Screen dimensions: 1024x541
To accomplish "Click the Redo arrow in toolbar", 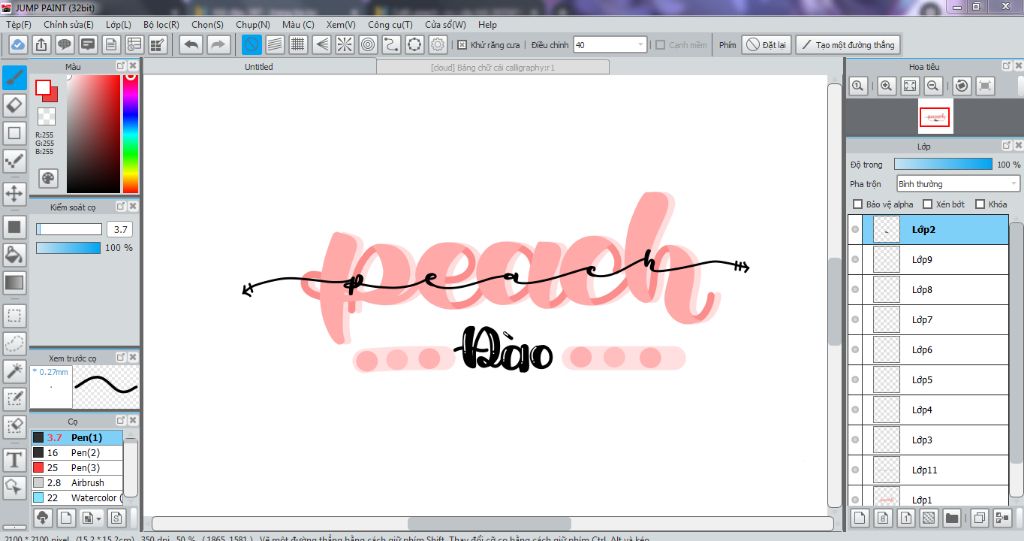I will click(x=219, y=44).
